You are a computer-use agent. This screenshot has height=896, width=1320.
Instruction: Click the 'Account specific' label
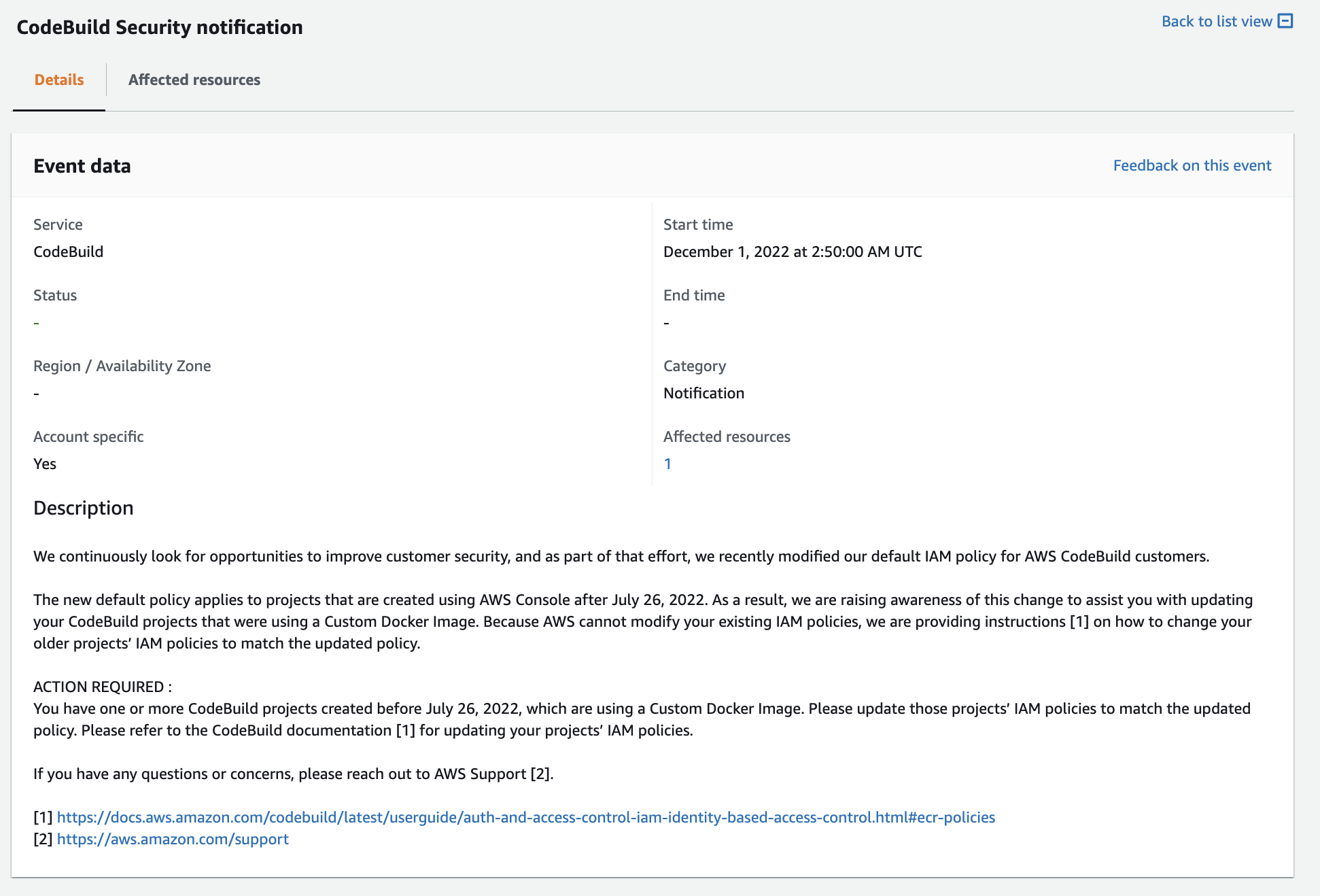click(88, 436)
